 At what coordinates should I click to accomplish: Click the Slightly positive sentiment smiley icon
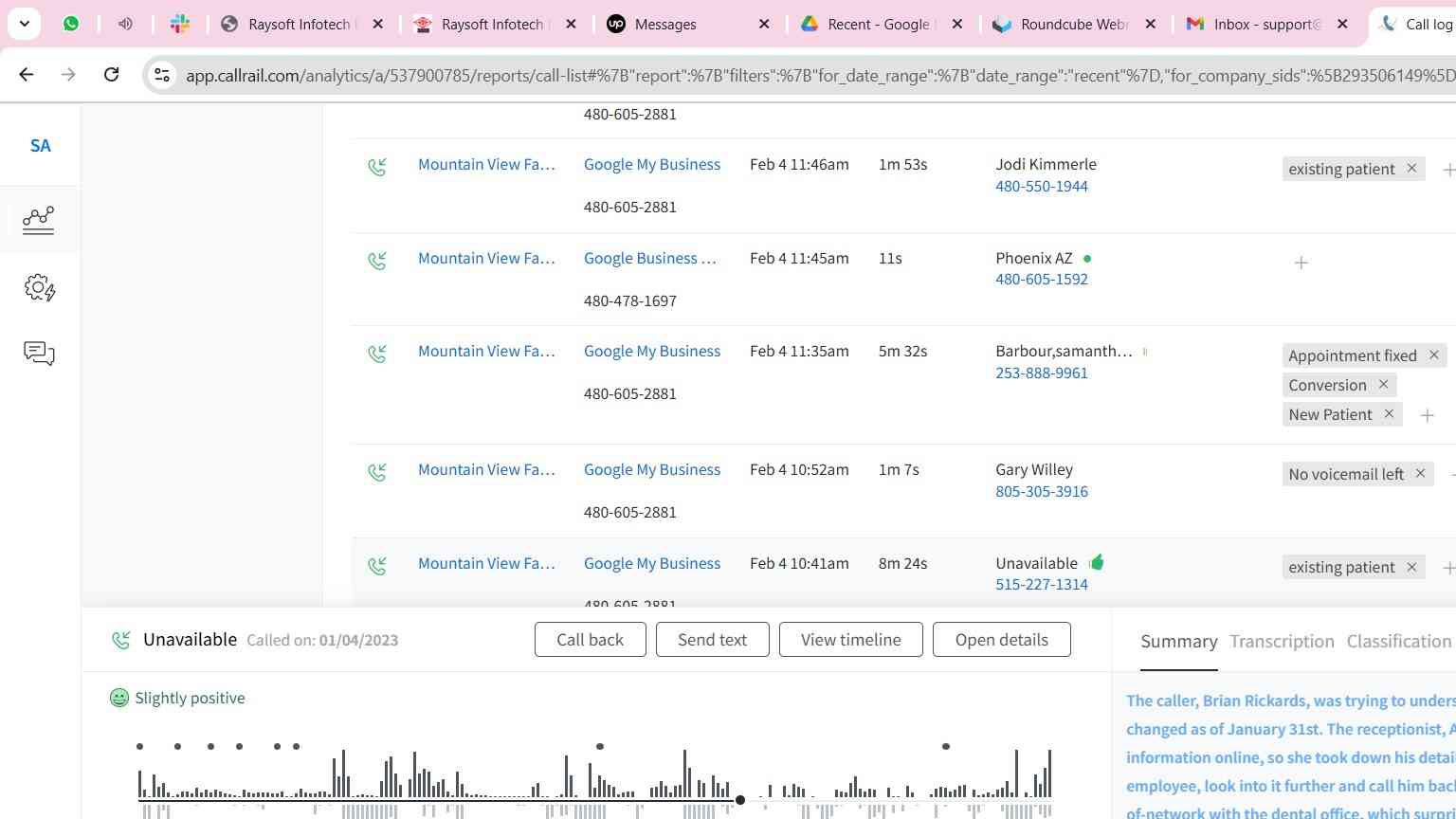click(x=119, y=698)
